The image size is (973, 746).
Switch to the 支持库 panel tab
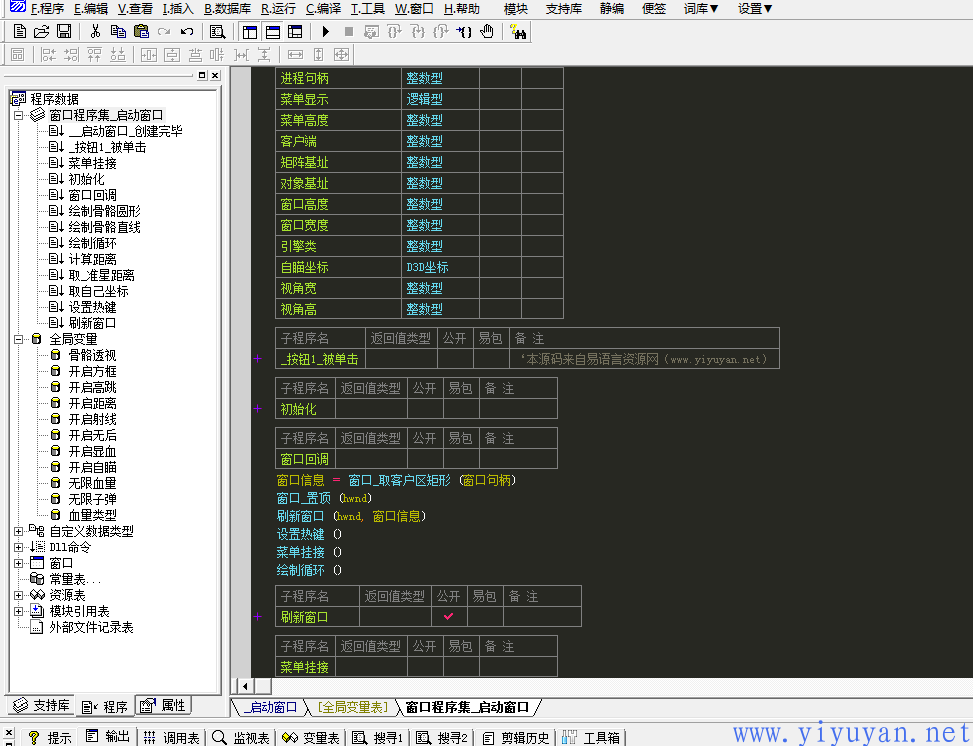tap(41, 706)
